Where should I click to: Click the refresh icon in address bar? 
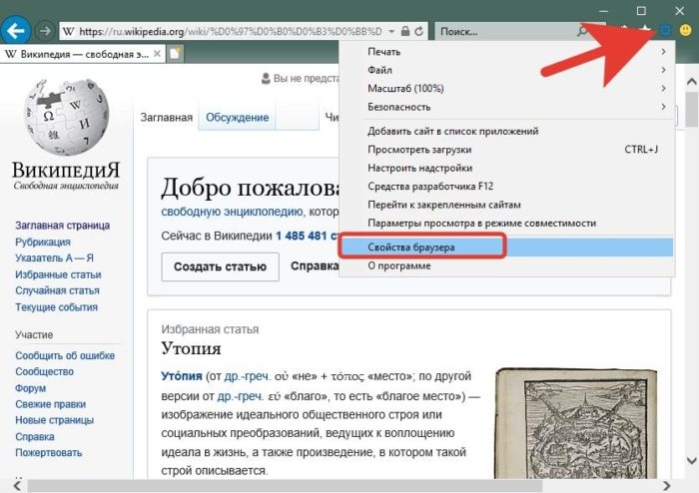pyautogui.click(x=419, y=31)
